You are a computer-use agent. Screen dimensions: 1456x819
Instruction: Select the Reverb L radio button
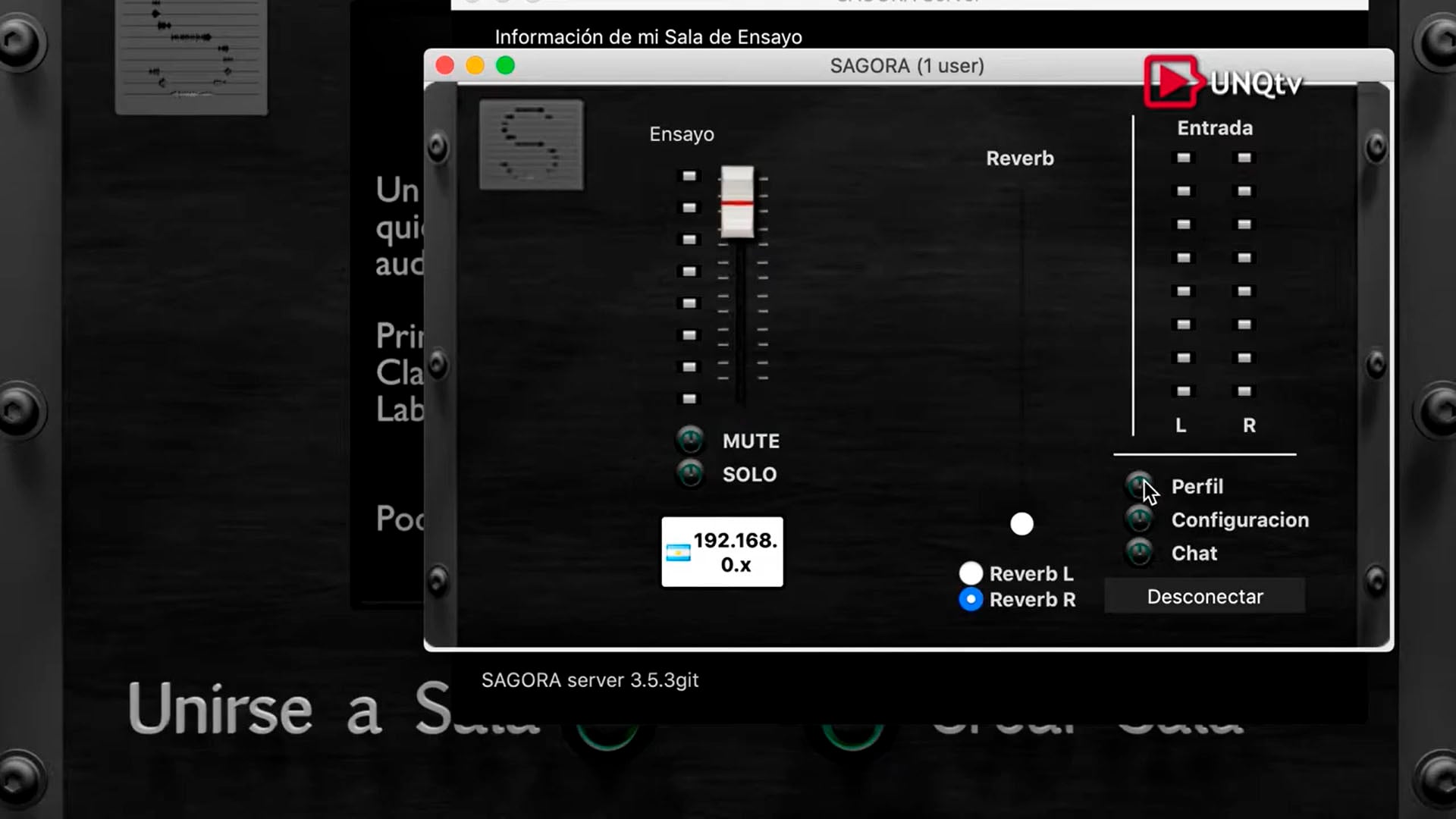(971, 573)
